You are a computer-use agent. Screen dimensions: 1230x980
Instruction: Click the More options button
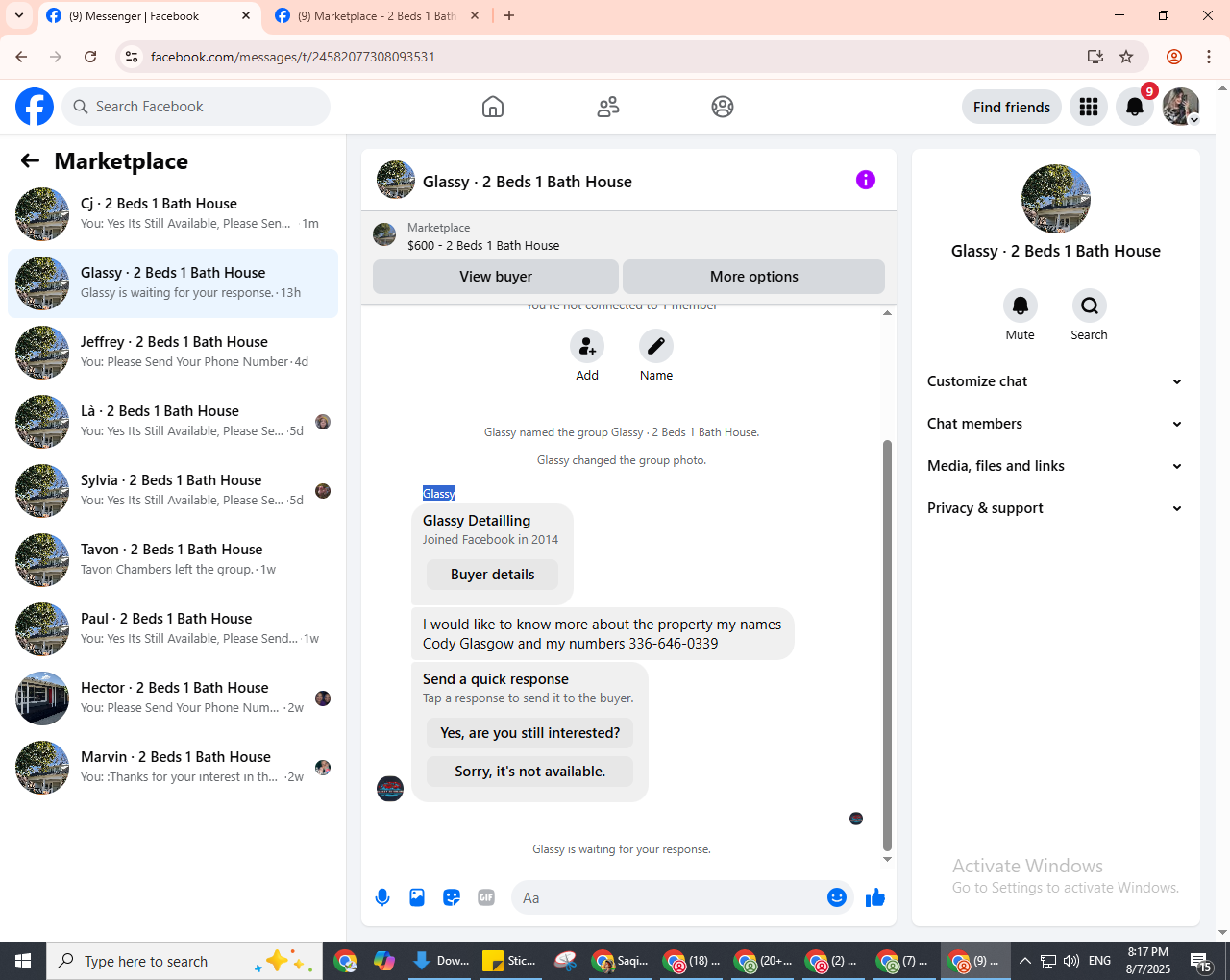click(x=754, y=277)
